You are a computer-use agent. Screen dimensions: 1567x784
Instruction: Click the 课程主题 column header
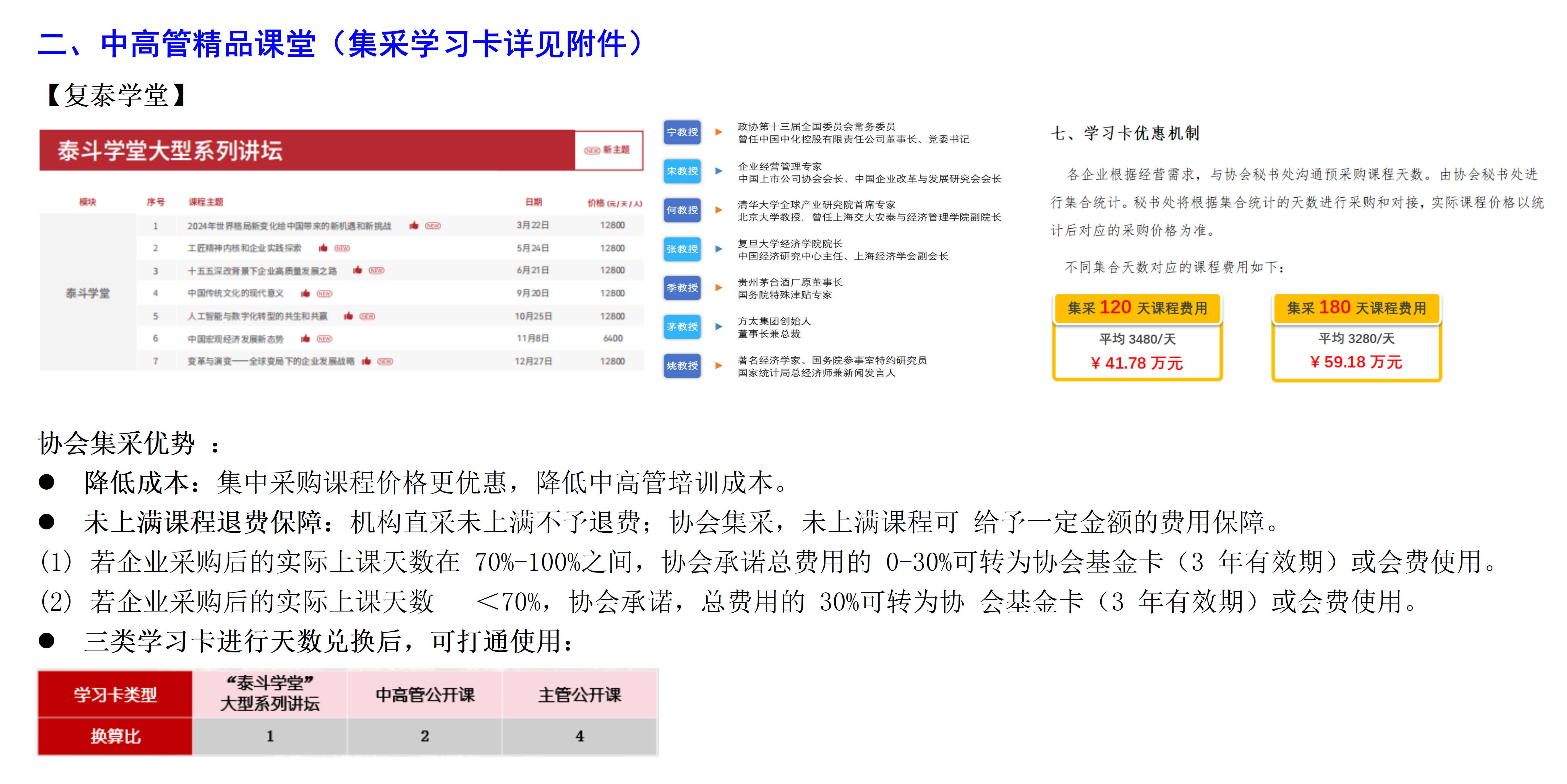(x=206, y=202)
